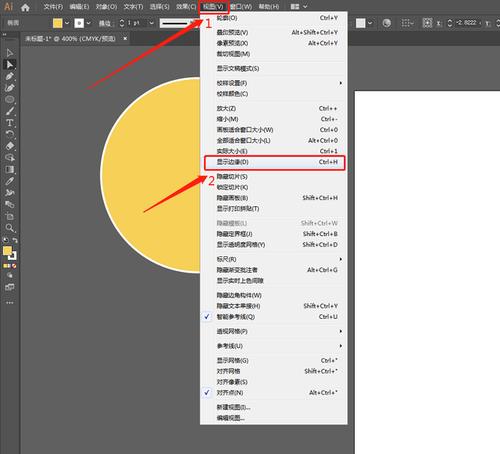Select the Ellipse shape tool
This screenshot has height=454, width=500.
coord(9,100)
